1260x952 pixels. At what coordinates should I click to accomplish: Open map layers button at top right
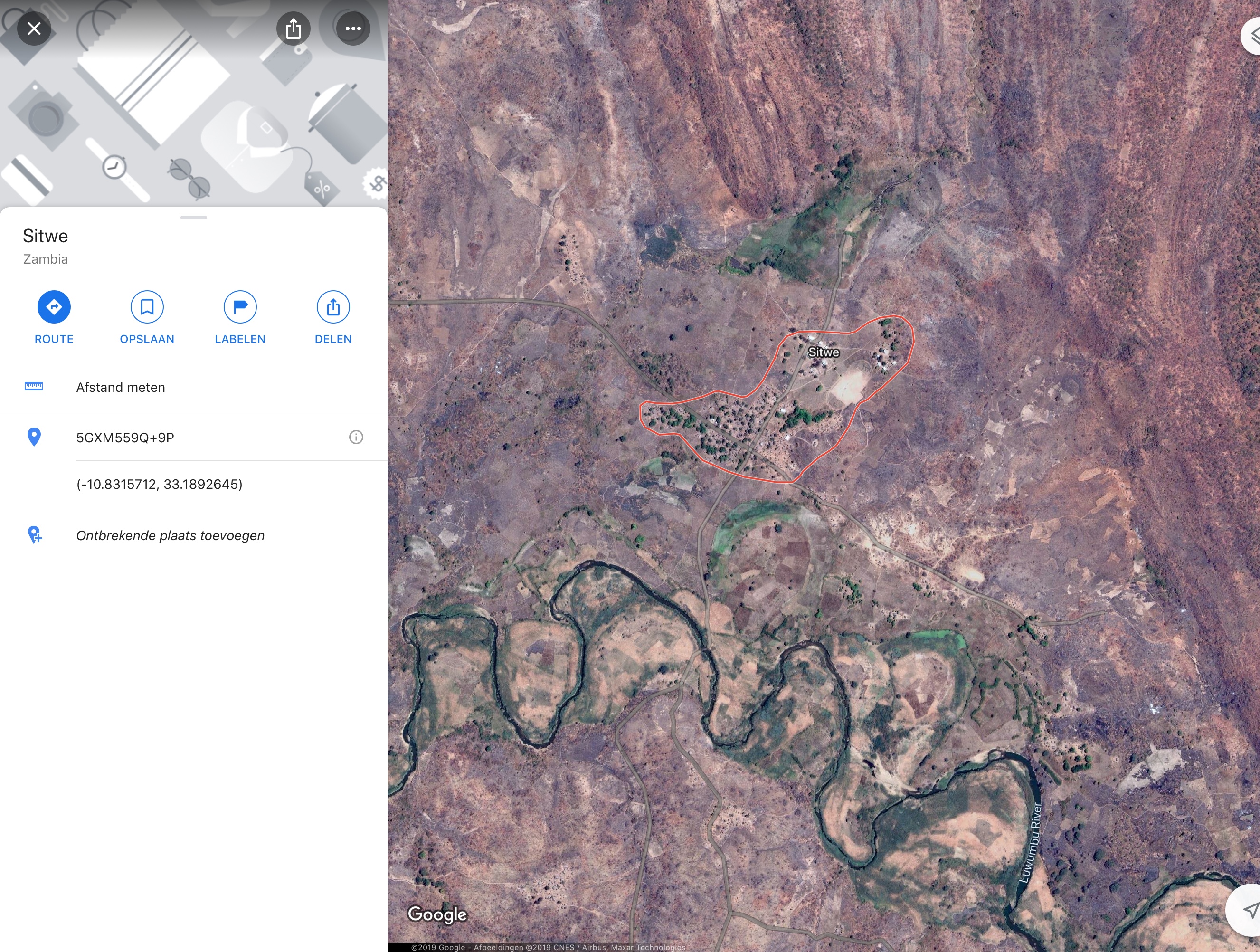pyautogui.click(x=1252, y=35)
